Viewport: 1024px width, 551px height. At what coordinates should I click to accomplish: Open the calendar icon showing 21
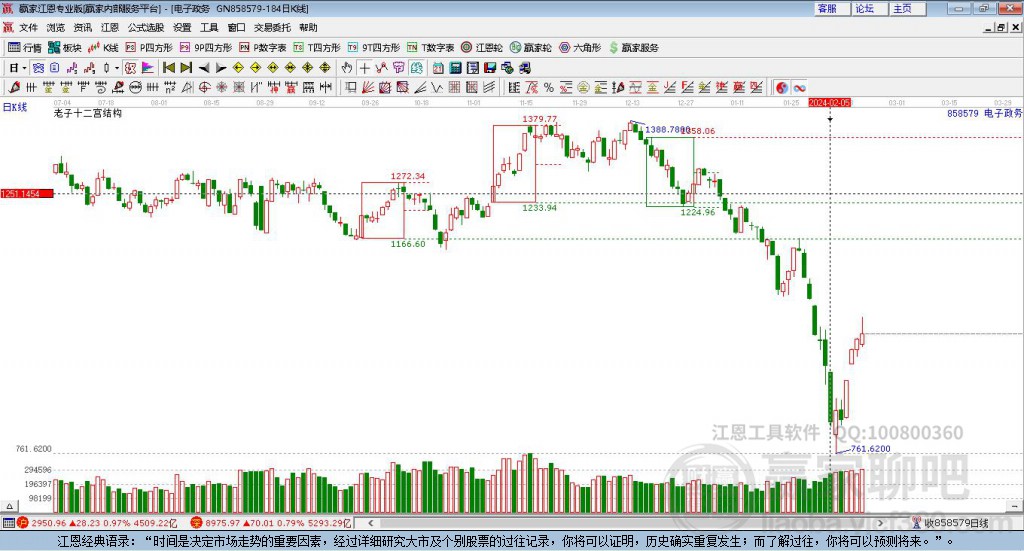pos(438,68)
